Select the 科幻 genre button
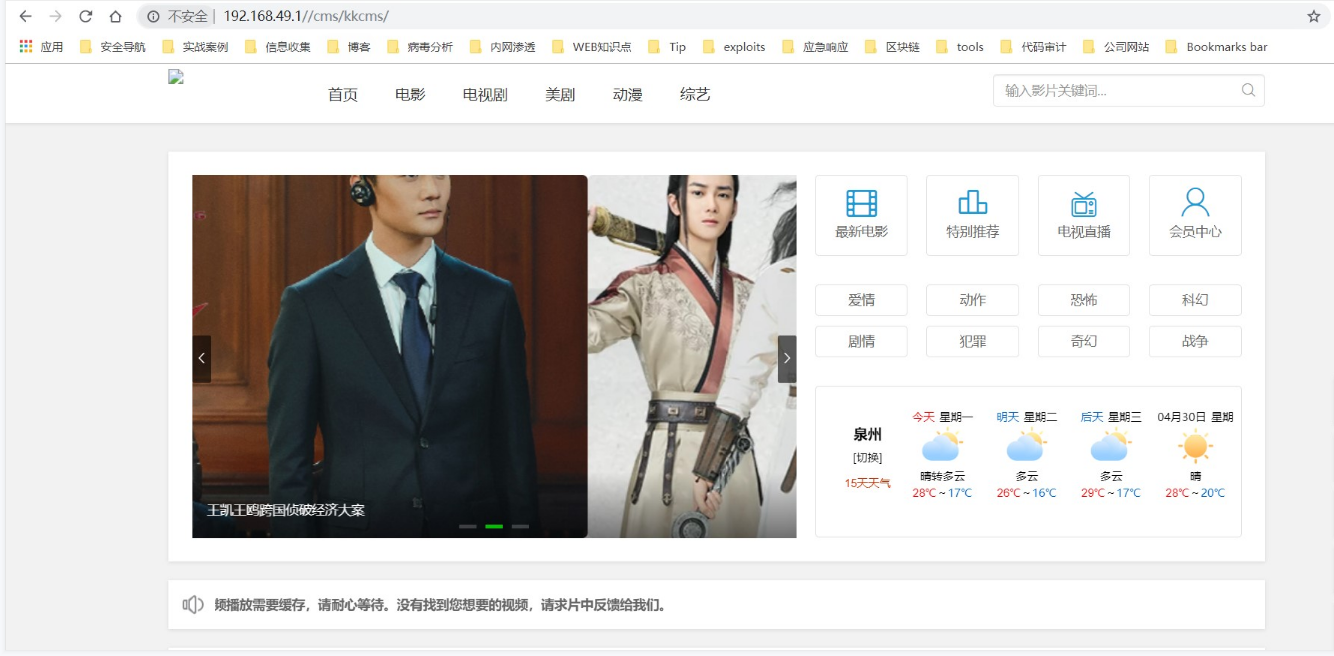 [x=1195, y=300]
